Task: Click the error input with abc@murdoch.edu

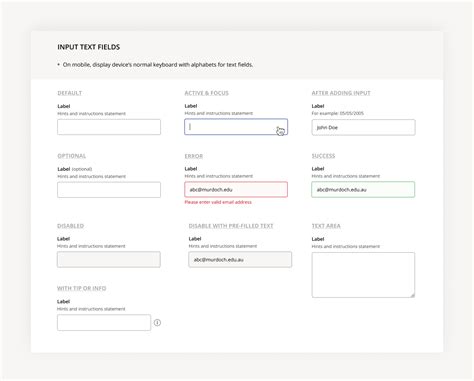Action: tap(236, 189)
